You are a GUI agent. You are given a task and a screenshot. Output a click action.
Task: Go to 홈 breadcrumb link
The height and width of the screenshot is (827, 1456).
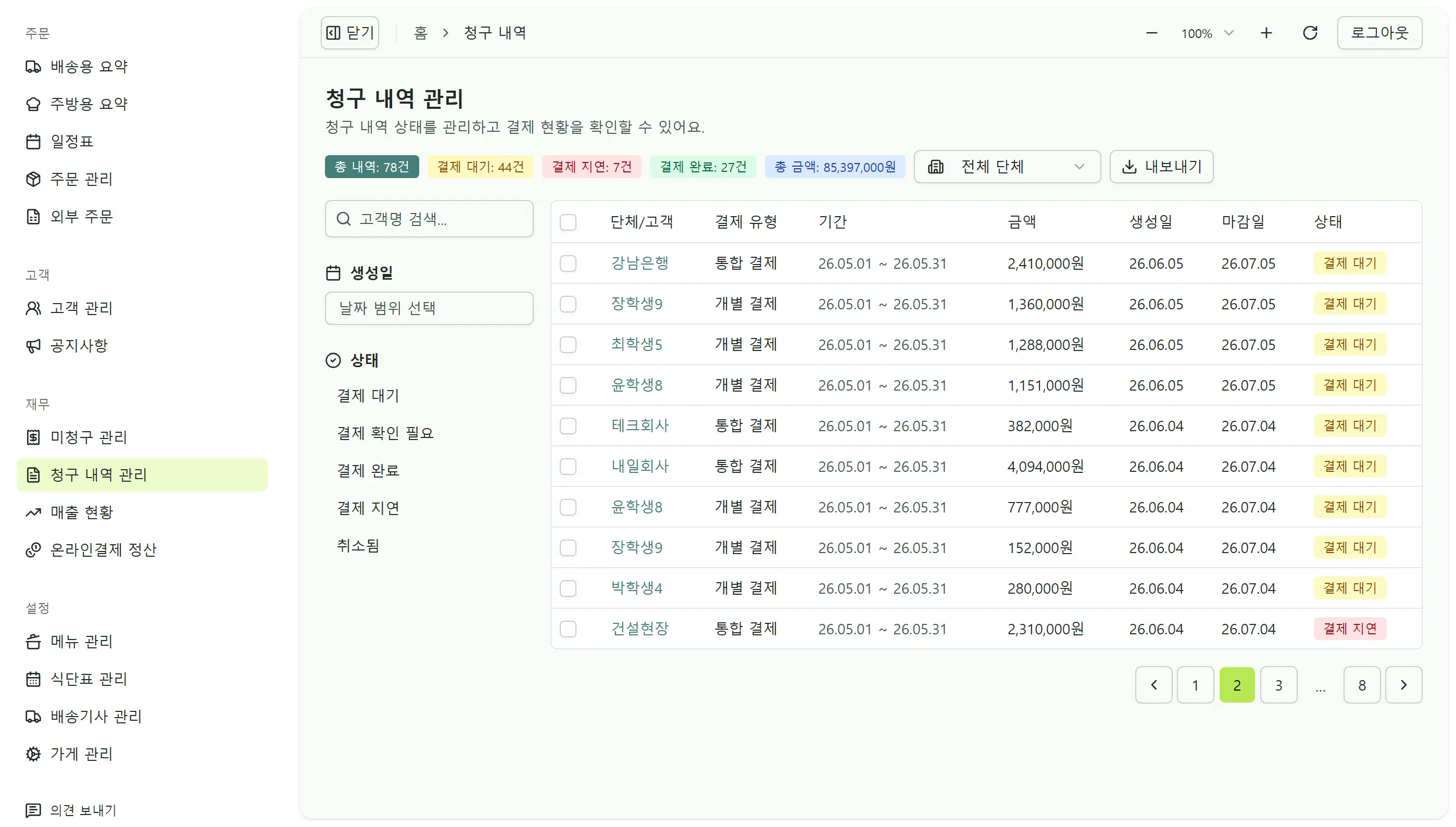coord(420,33)
